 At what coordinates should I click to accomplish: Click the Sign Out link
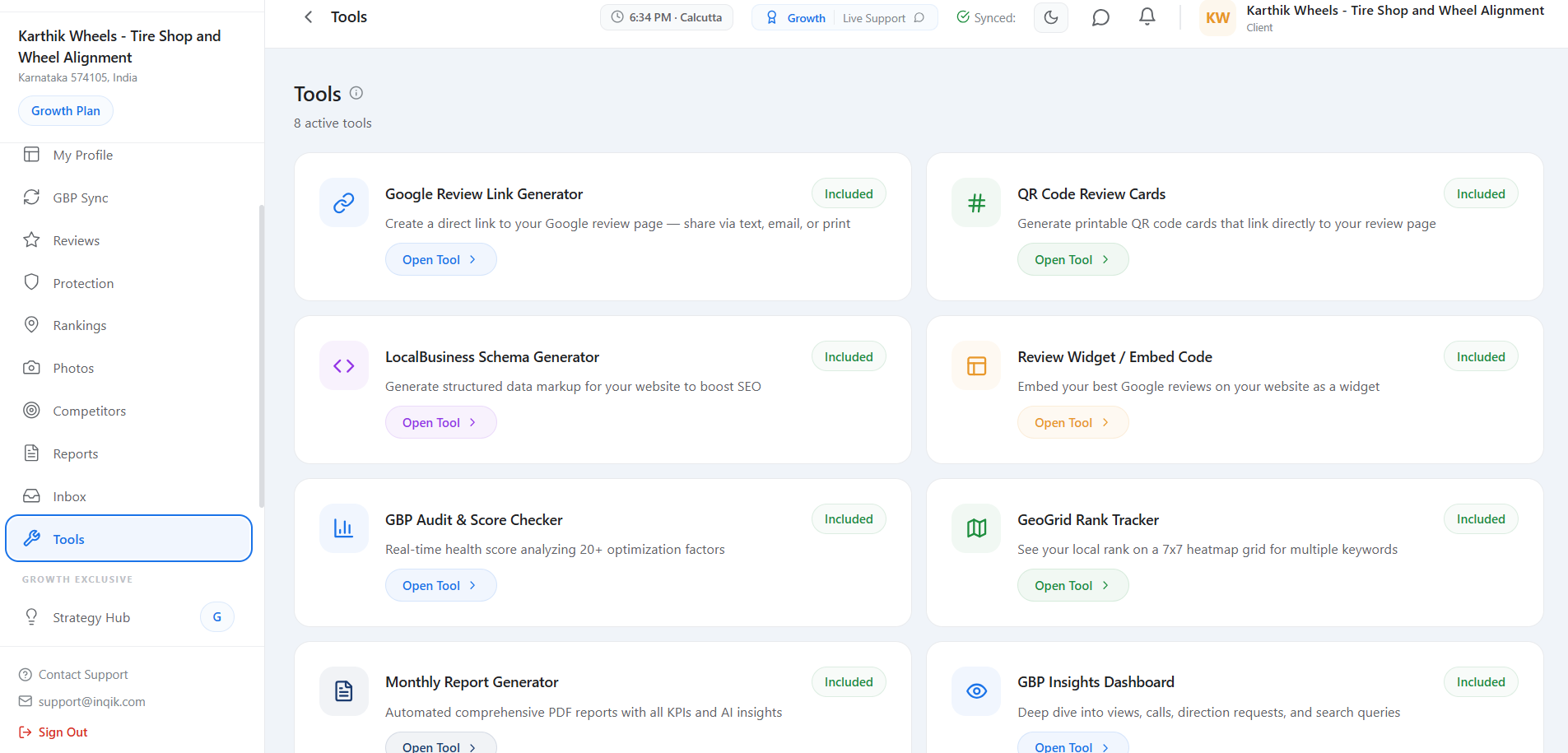coord(63,732)
